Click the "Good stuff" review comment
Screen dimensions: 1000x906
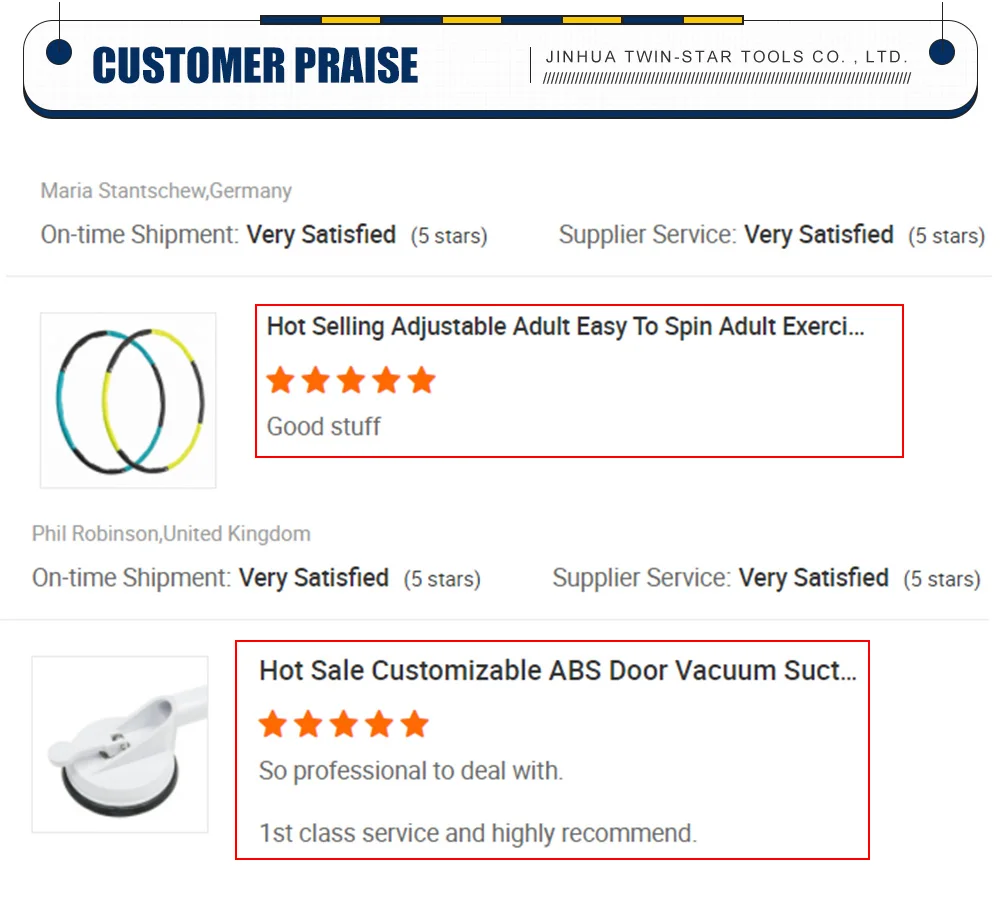tap(323, 427)
